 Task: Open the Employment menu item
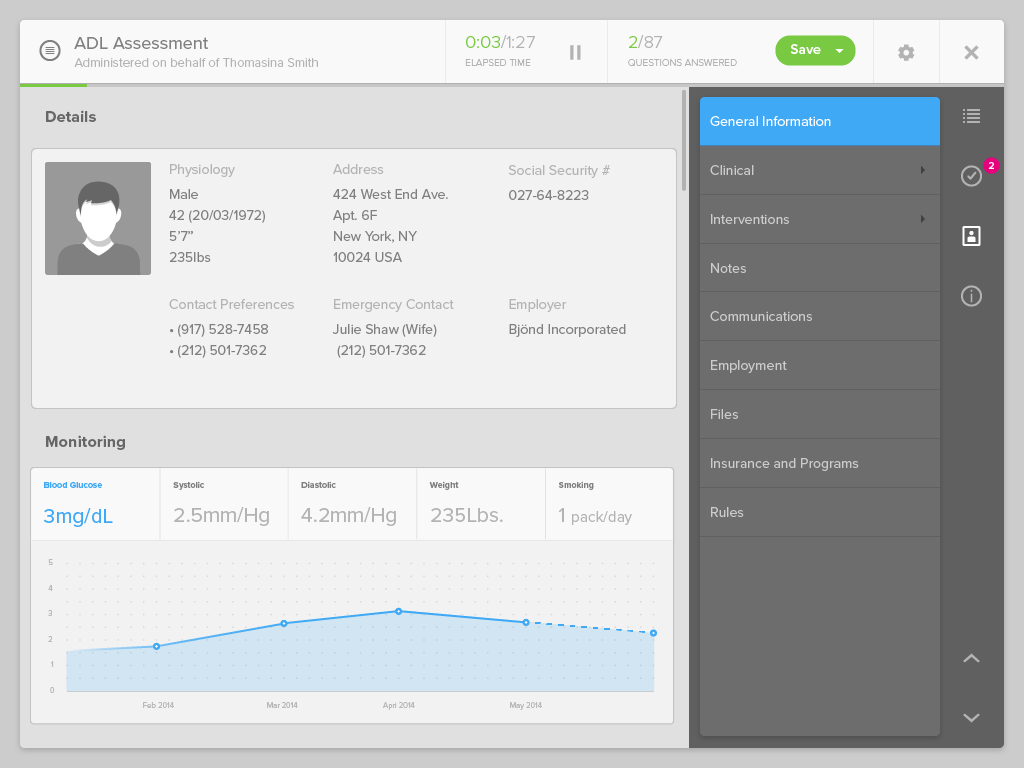(x=820, y=366)
